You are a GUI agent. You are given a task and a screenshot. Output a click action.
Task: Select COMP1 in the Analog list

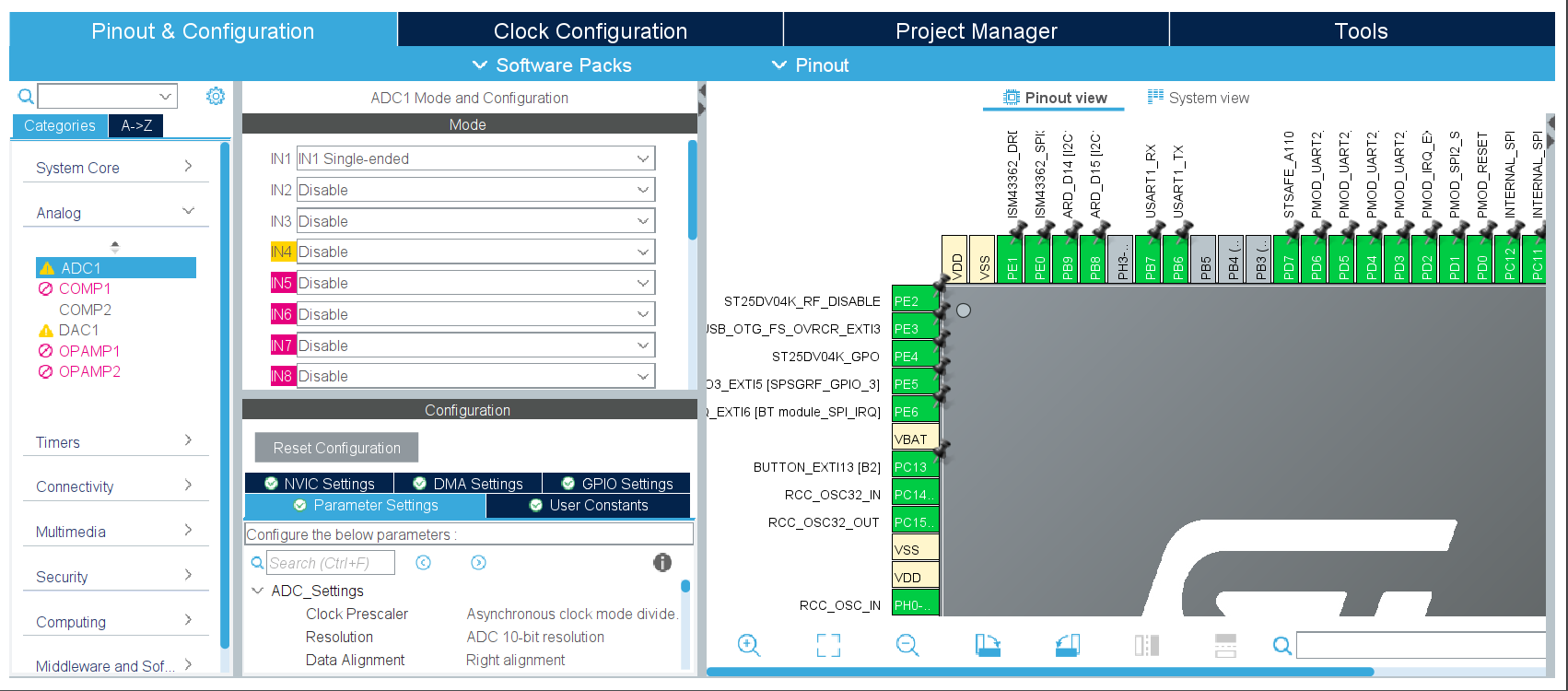84,288
